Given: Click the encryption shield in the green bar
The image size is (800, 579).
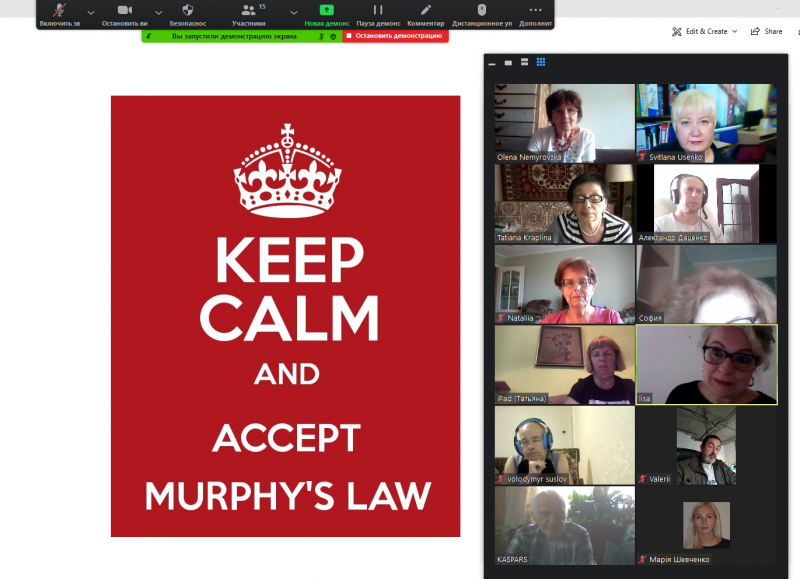Looking at the screenshot, I should click(333, 36).
